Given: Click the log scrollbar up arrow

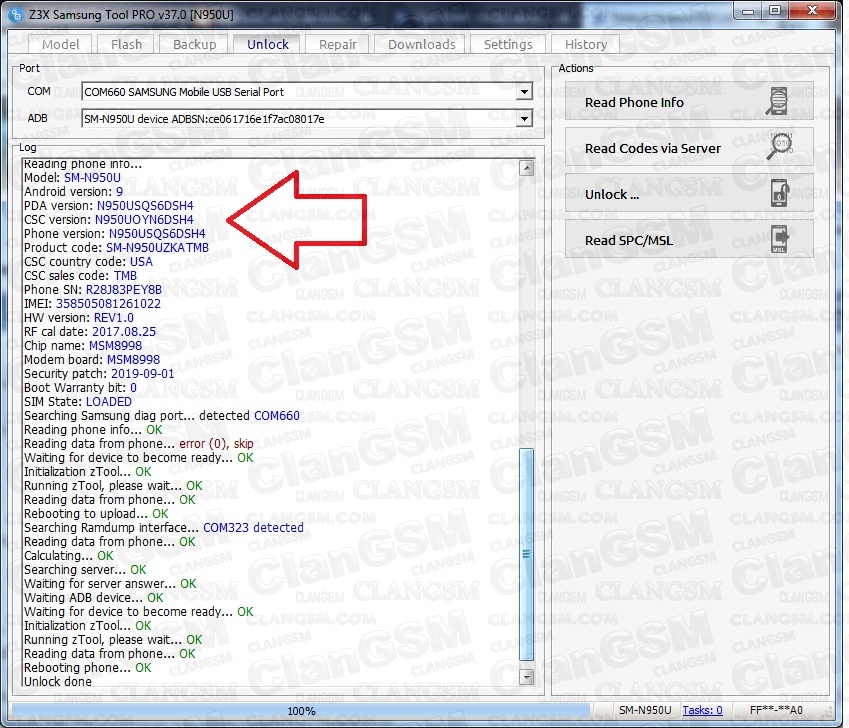Looking at the screenshot, I should (526, 168).
